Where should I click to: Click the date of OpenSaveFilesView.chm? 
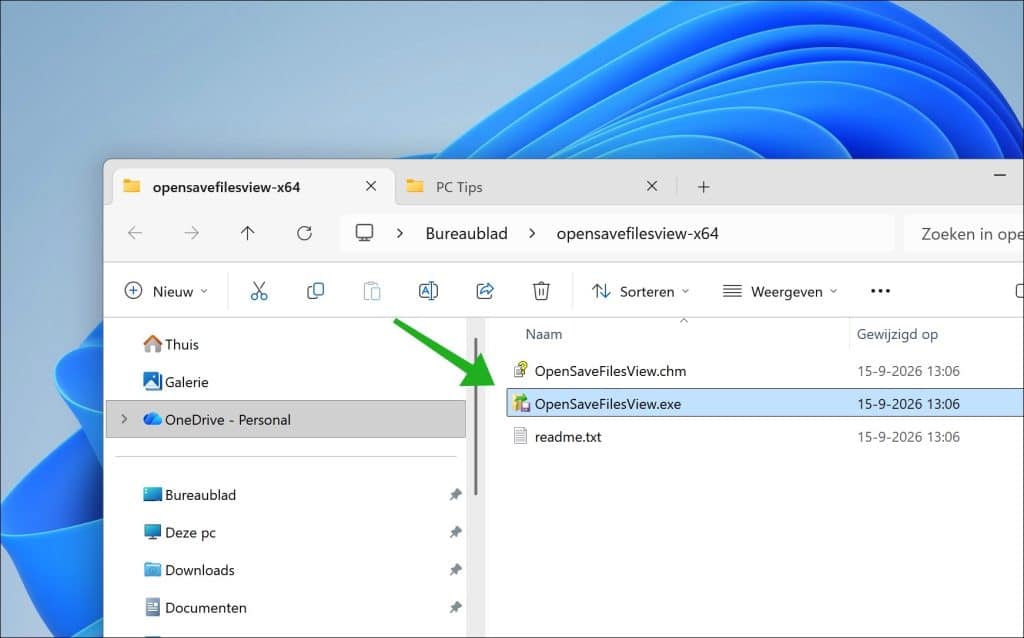coord(908,371)
